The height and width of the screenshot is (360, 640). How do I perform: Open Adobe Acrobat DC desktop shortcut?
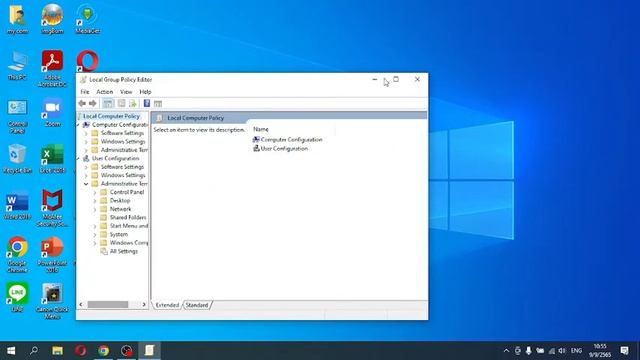pyautogui.click(x=52, y=69)
